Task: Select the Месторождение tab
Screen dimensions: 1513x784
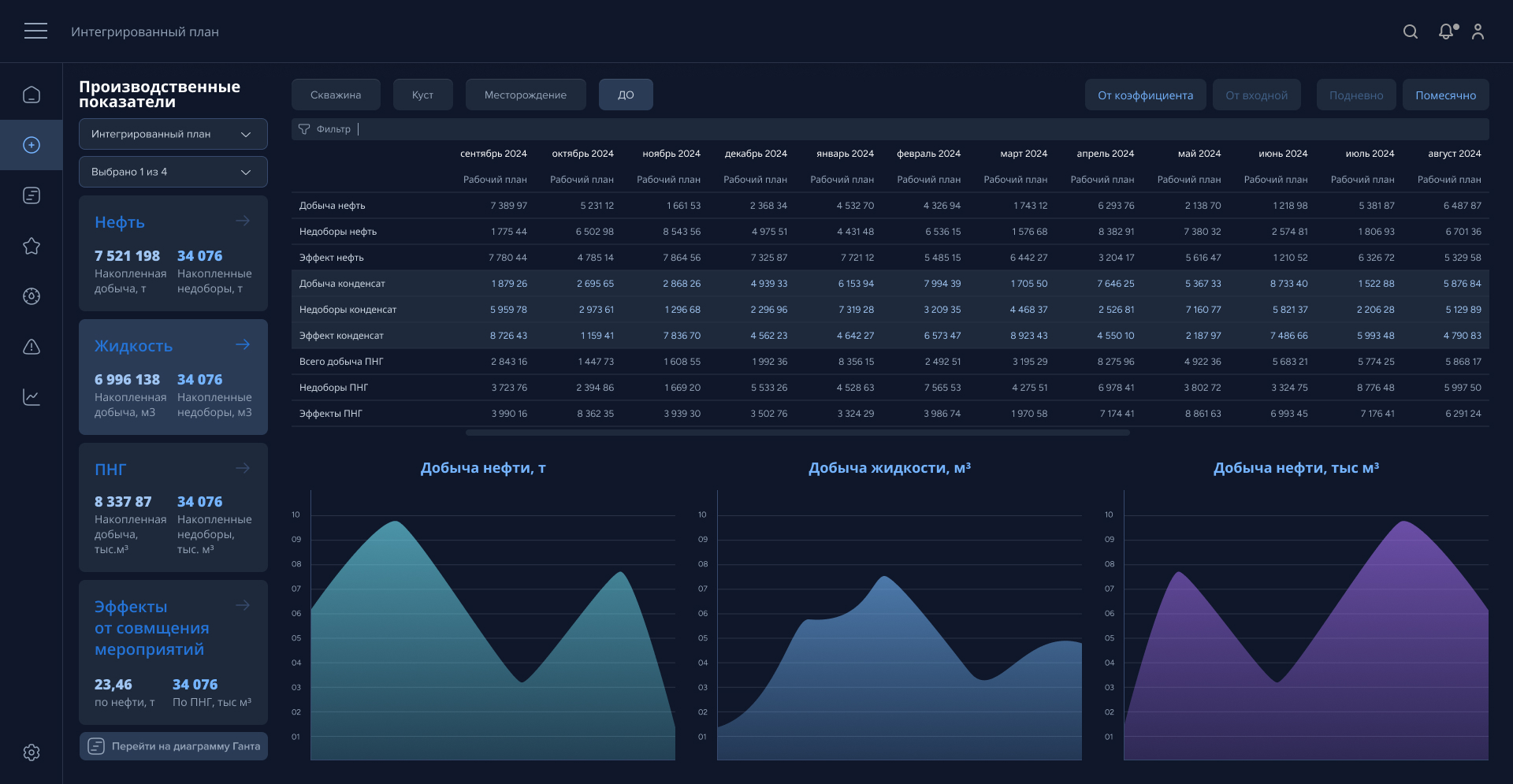Action: (x=525, y=95)
